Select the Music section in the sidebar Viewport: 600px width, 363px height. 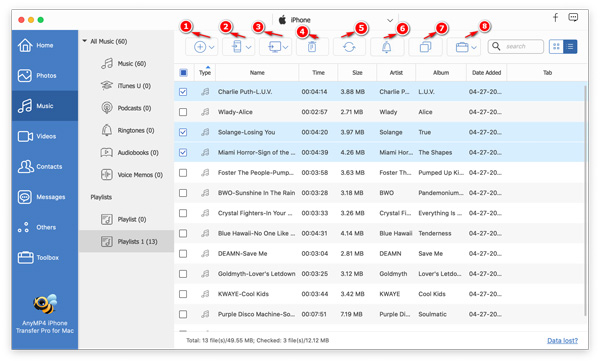point(44,106)
